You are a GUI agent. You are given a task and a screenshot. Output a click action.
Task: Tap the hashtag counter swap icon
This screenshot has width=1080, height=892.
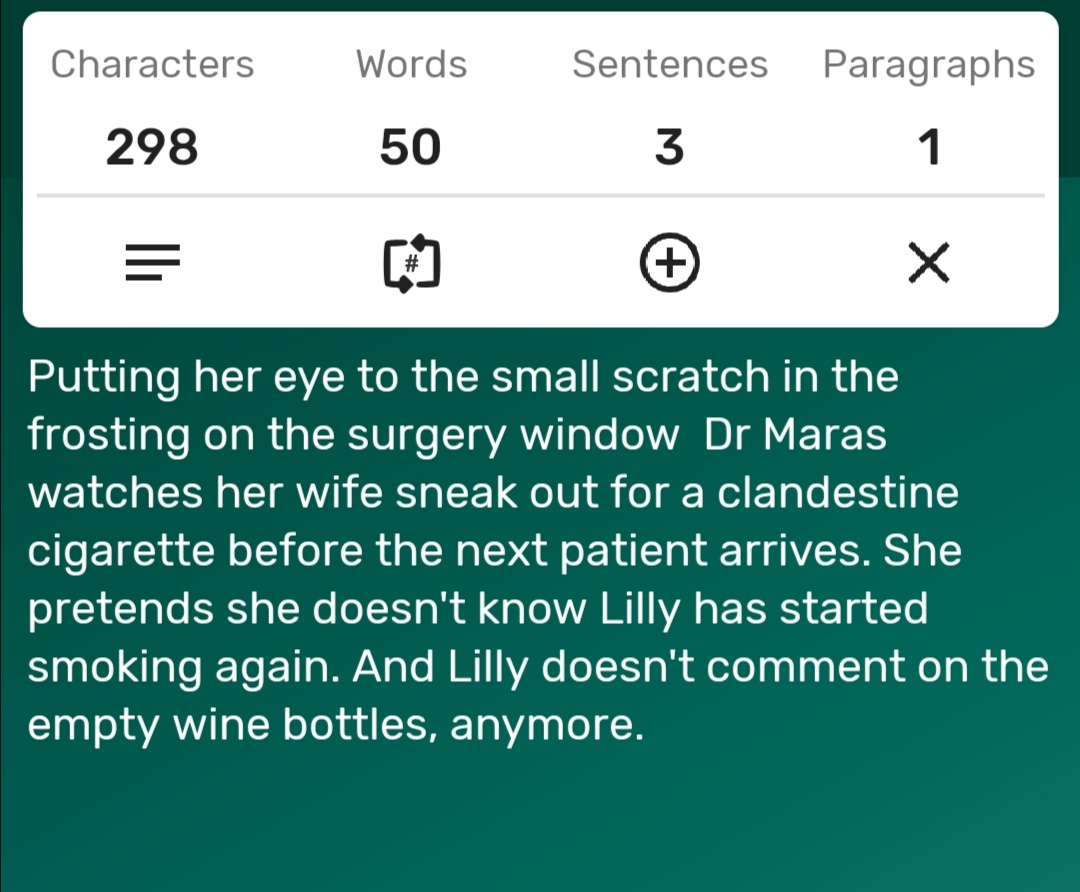point(411,262)
